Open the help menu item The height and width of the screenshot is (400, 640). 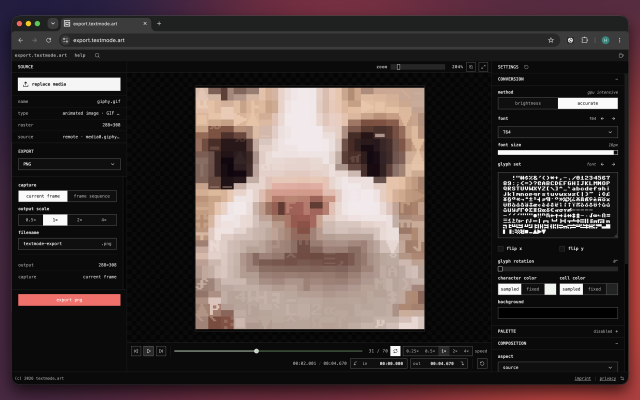[x=80, y=56]
